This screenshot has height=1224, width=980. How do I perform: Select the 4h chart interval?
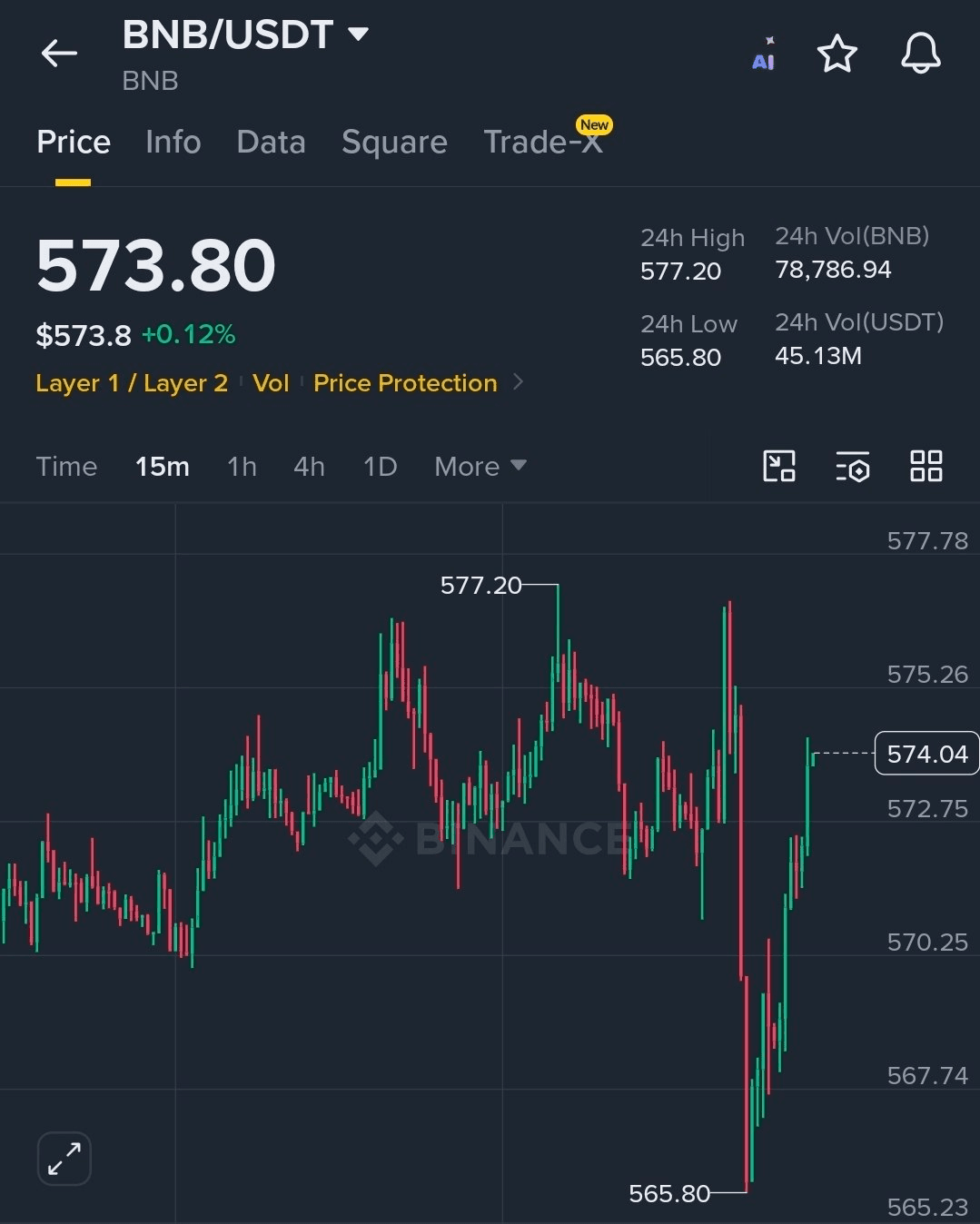pos(309,466)
